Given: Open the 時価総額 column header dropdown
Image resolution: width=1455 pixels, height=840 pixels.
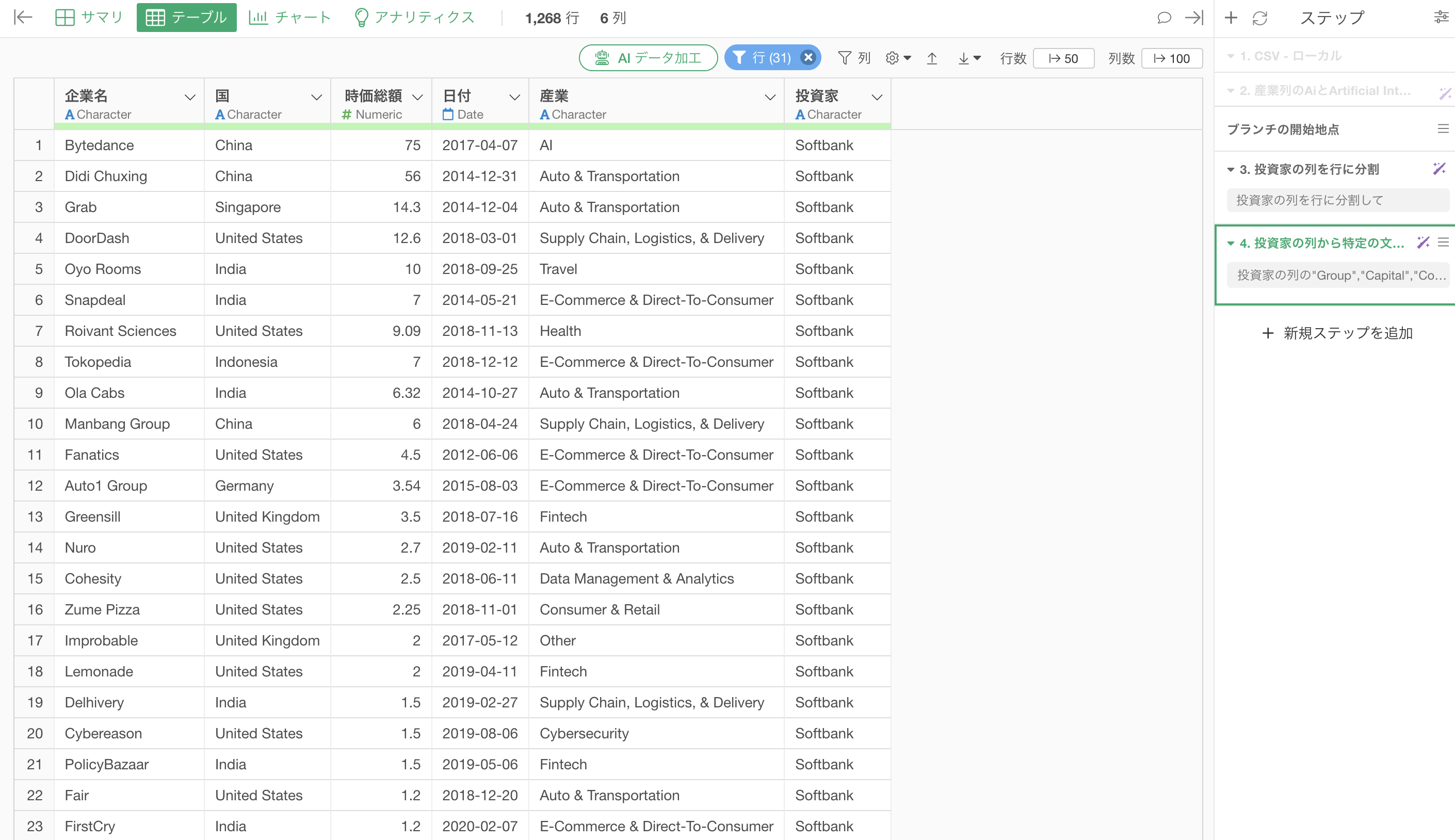Looking at the screenshot, I should (418, 98).
